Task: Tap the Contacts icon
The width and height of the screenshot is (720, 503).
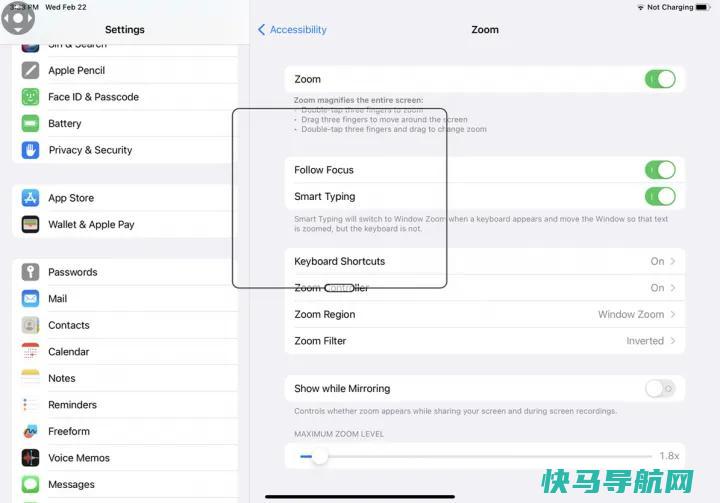Action: point(30,325)
